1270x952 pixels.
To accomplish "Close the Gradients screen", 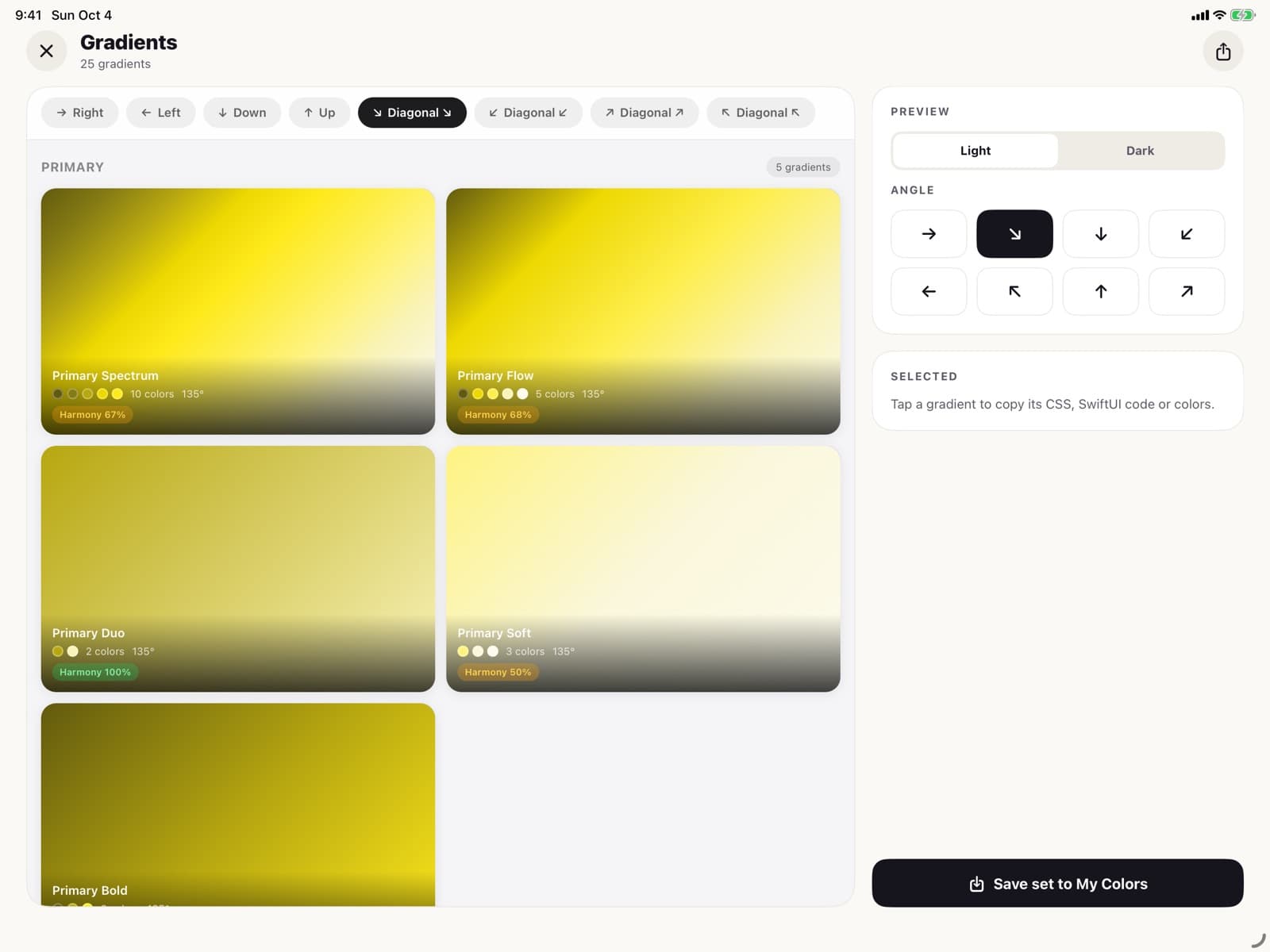I will coord(47,51).
